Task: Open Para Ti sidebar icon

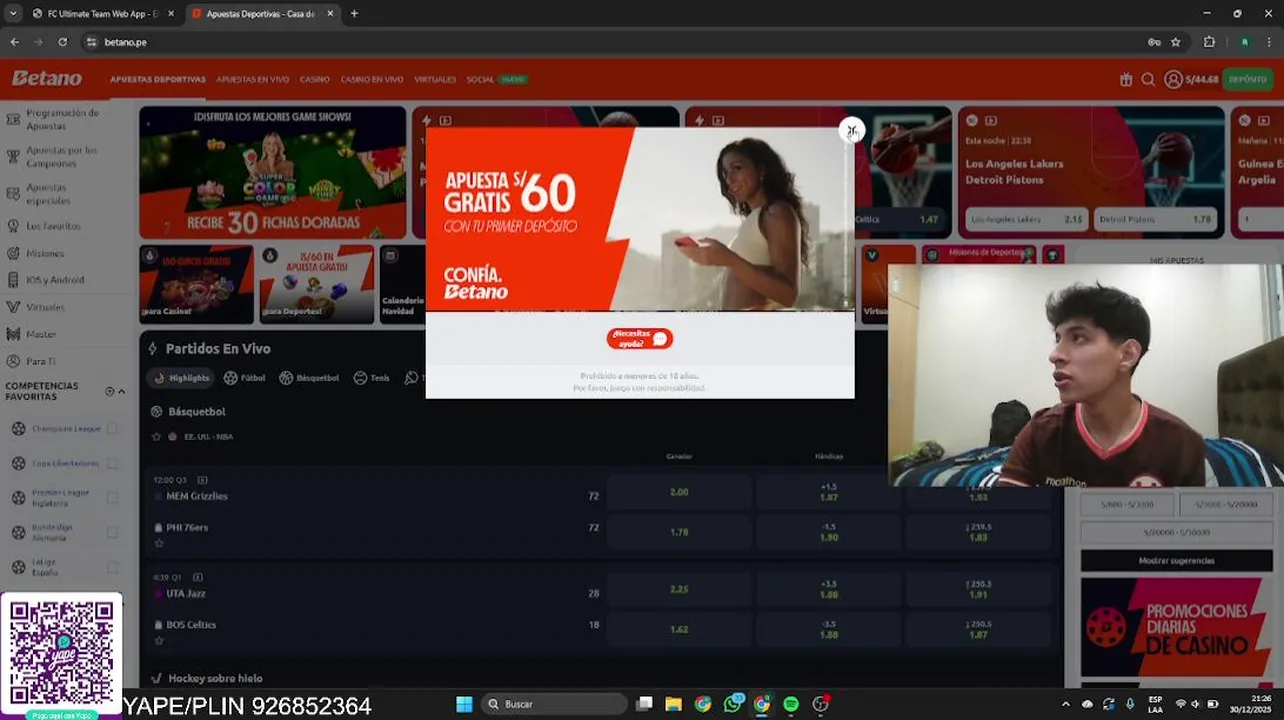Action: [x=13, y=361]
